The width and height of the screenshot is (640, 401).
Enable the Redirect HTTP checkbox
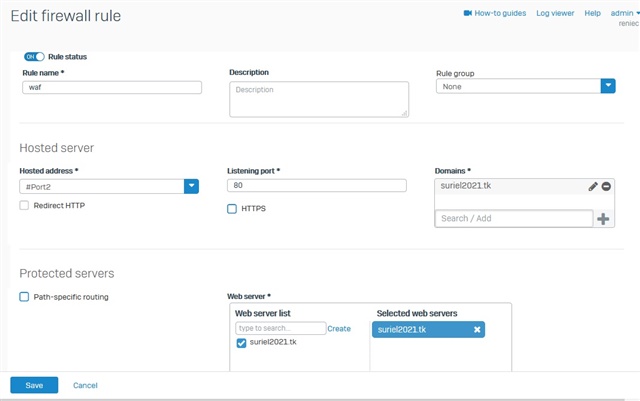coord(24,205)
